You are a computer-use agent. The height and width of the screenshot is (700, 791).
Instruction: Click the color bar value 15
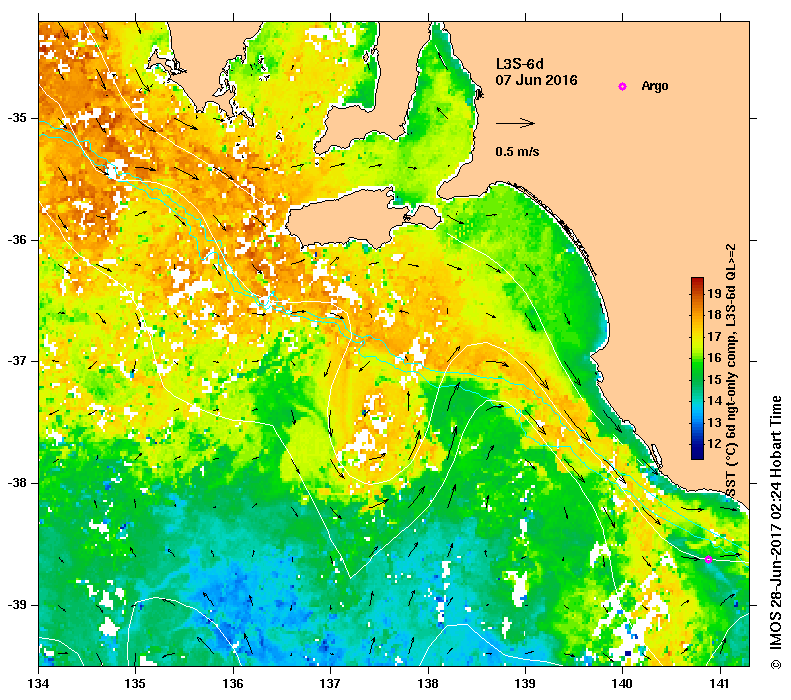(714, 380)
